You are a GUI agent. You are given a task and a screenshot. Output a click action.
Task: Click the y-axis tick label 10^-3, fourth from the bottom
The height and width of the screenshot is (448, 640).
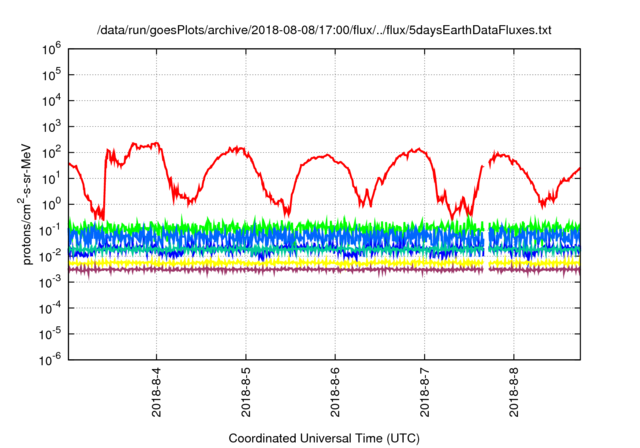point(51,282)
